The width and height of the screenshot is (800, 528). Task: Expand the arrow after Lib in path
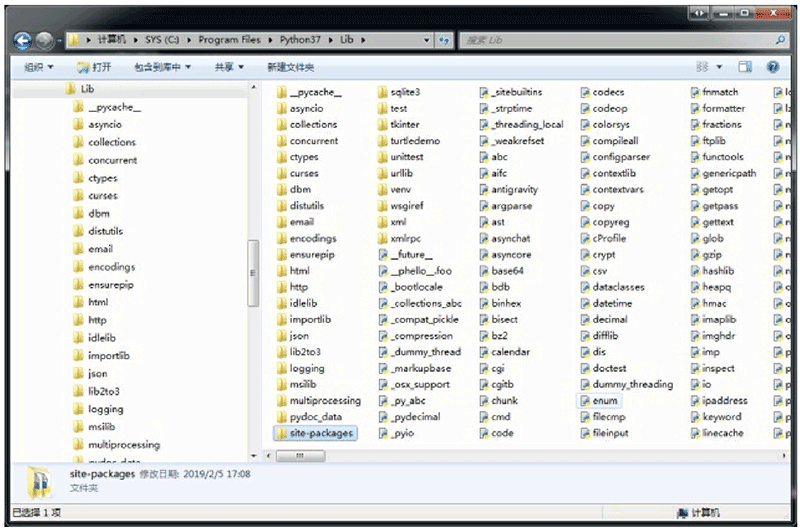click(x=363, y=40)
